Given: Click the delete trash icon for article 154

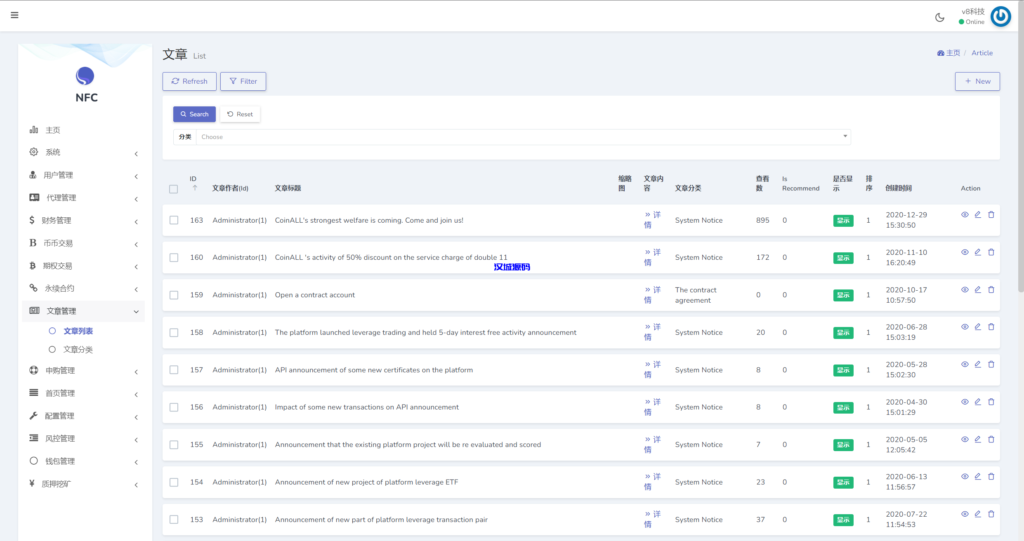Looking at the screenshot, I should pos(991,476).
